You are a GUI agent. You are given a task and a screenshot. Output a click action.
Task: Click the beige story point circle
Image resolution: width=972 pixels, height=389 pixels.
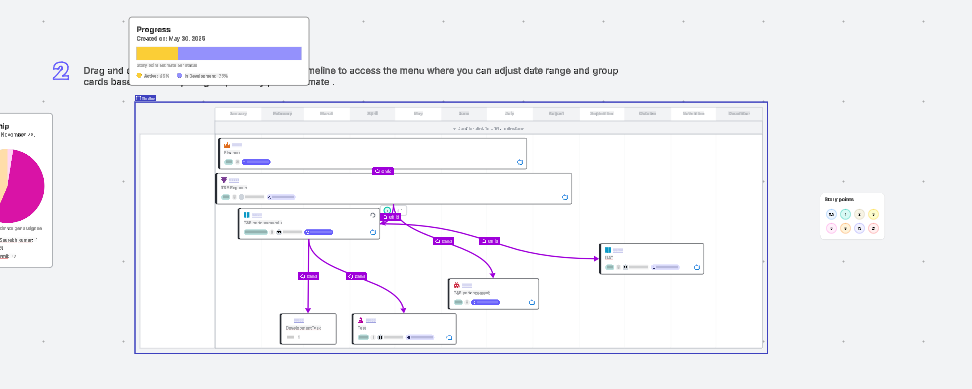[x=859, y=214]
